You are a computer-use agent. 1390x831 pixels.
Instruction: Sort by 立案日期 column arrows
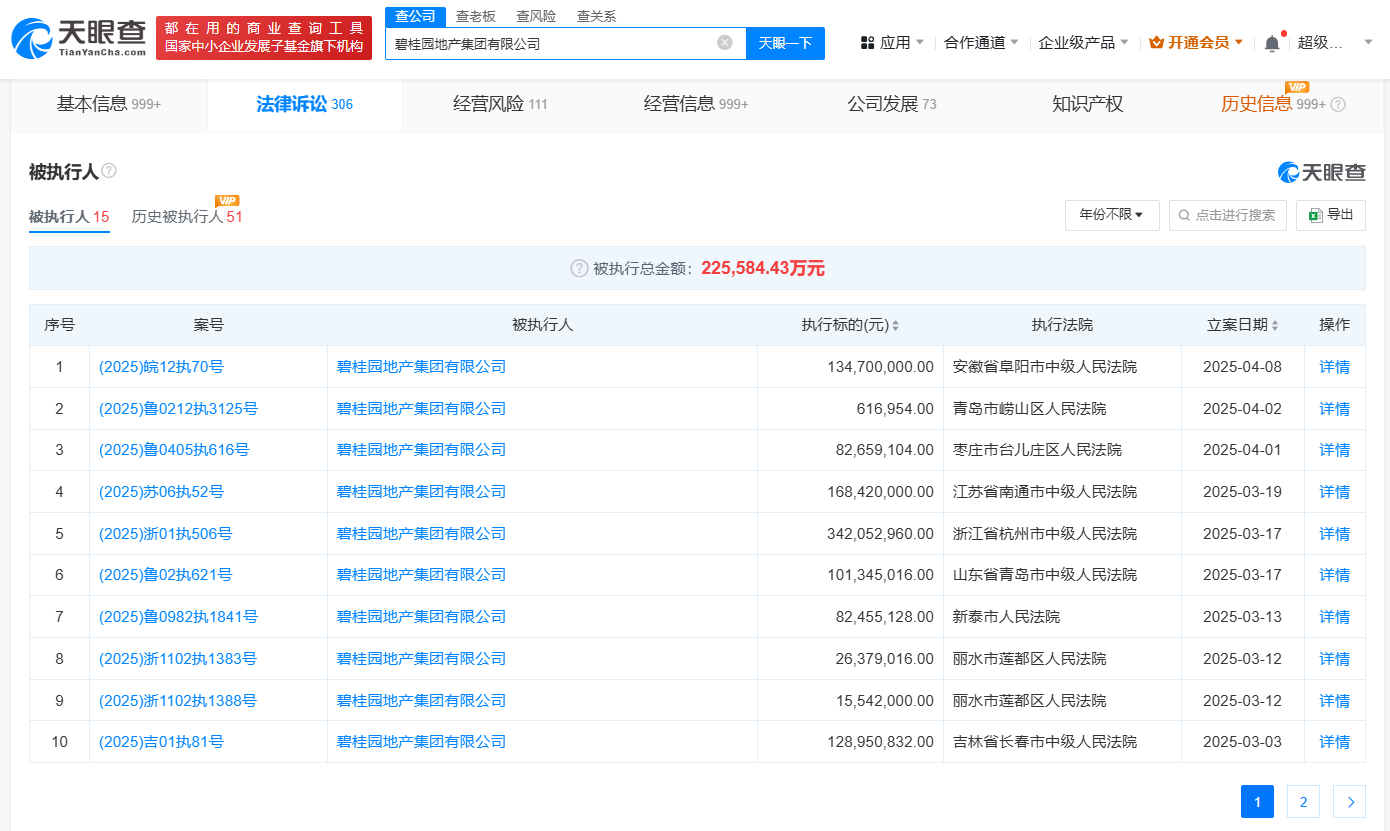tap(1275, 326)
